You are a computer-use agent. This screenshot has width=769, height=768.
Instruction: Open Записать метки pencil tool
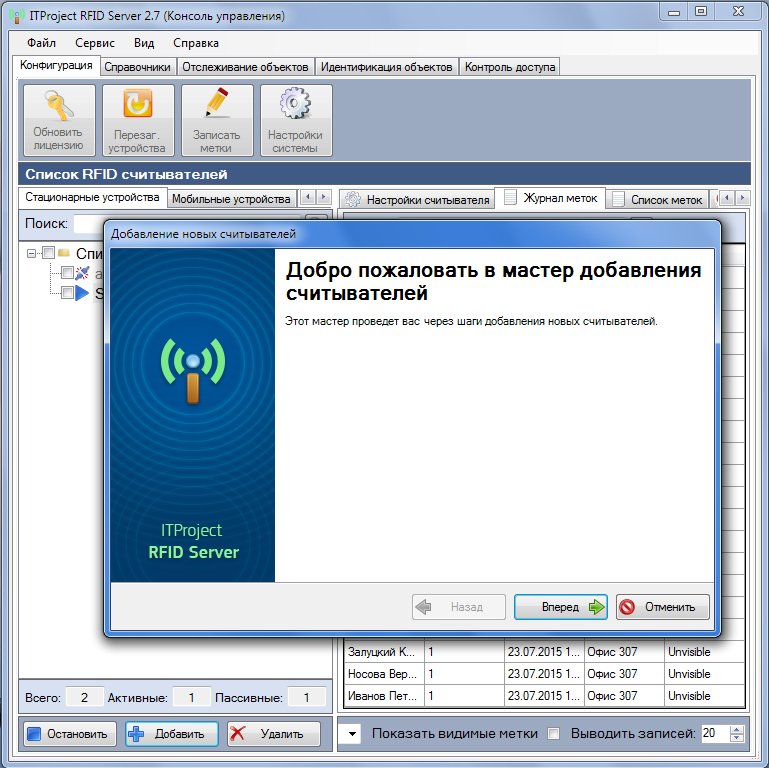[216, 105]
